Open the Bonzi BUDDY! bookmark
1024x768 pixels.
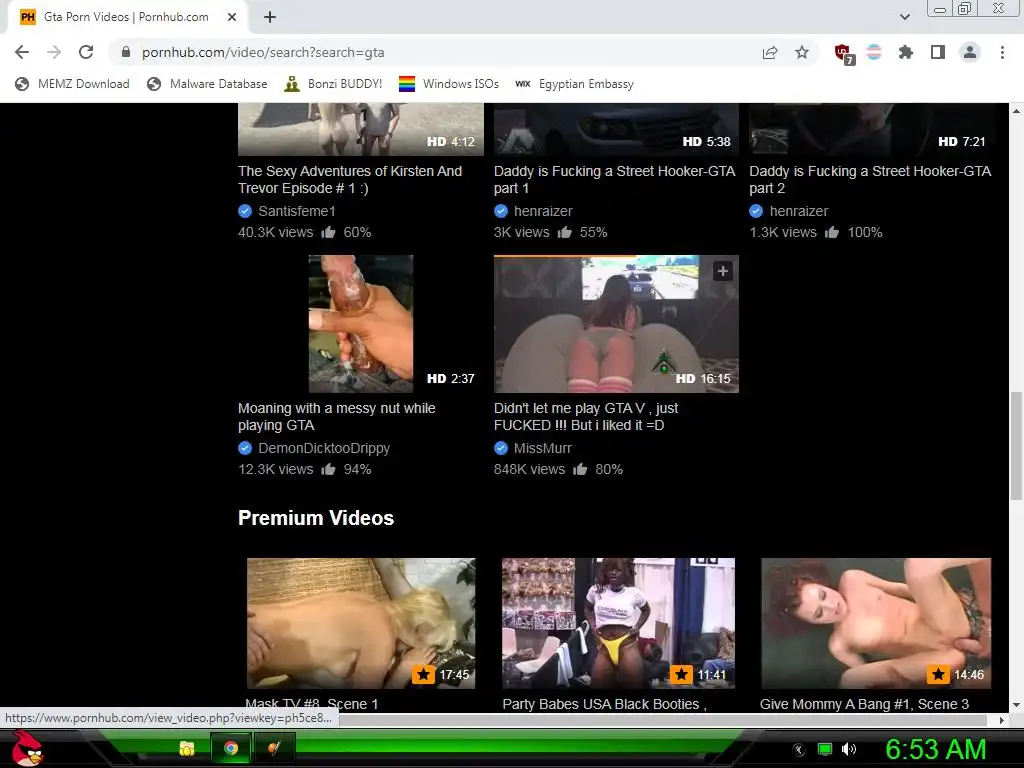click(x=333, y=84)
